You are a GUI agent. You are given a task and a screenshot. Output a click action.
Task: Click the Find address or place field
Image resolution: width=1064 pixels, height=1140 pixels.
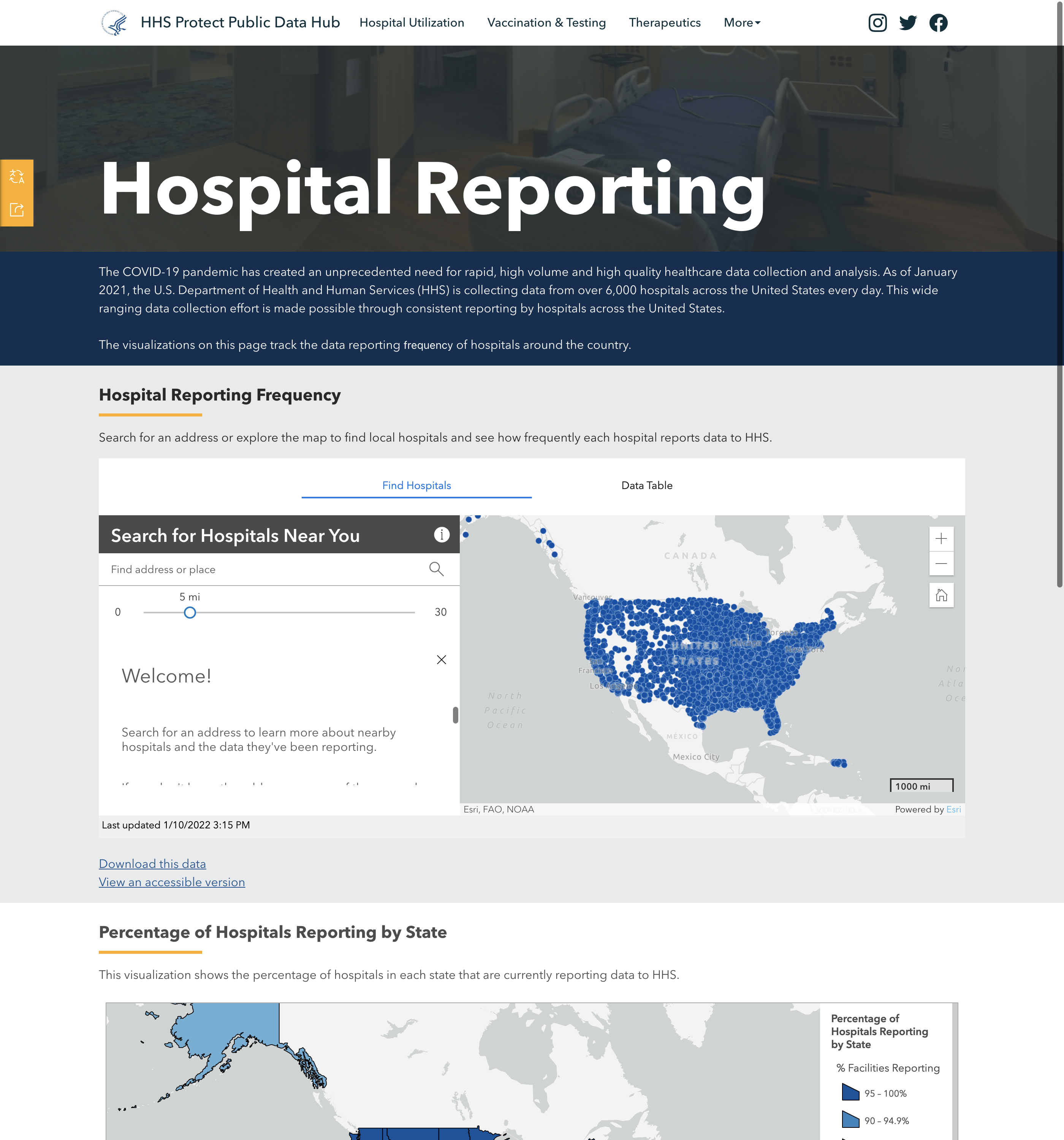coord(264,569)
